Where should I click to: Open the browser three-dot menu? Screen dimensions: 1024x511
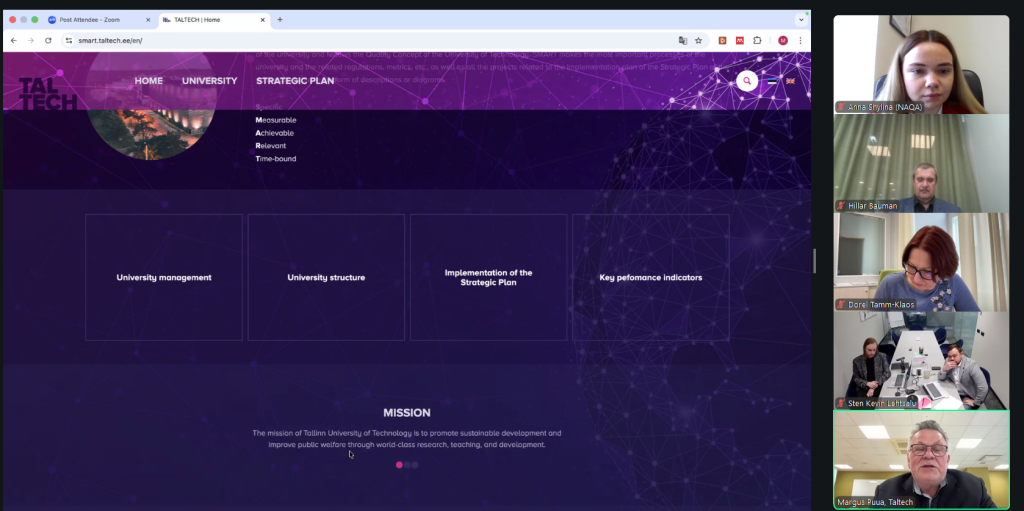[800, 40]
